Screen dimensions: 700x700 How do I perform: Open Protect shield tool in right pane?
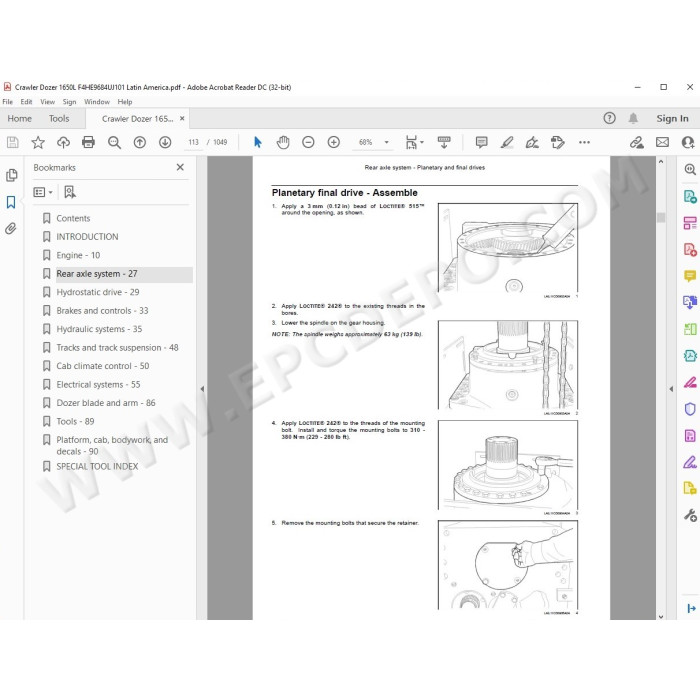[690, 409]
